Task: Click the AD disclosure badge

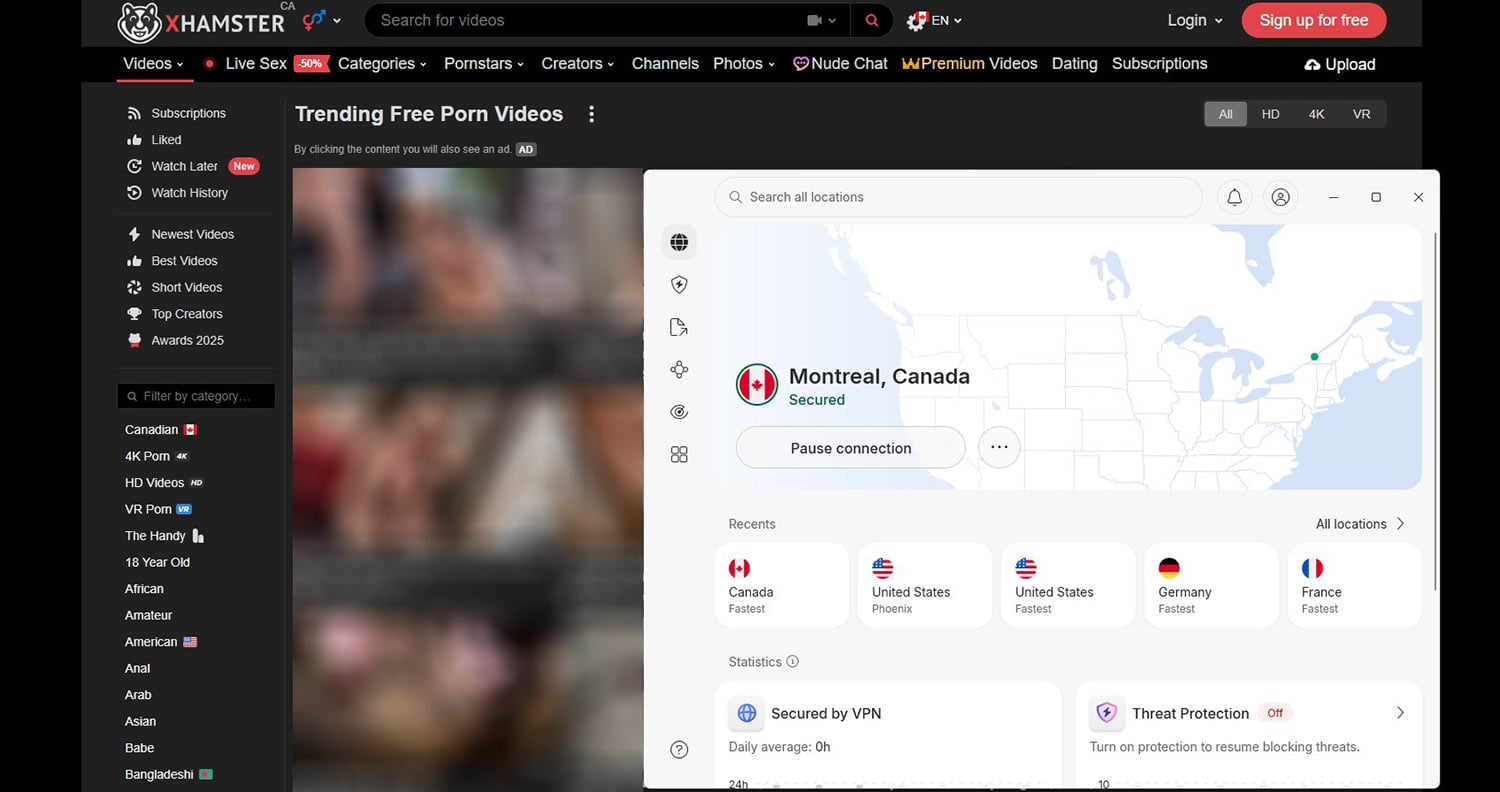Action: (x=526, y=149)
